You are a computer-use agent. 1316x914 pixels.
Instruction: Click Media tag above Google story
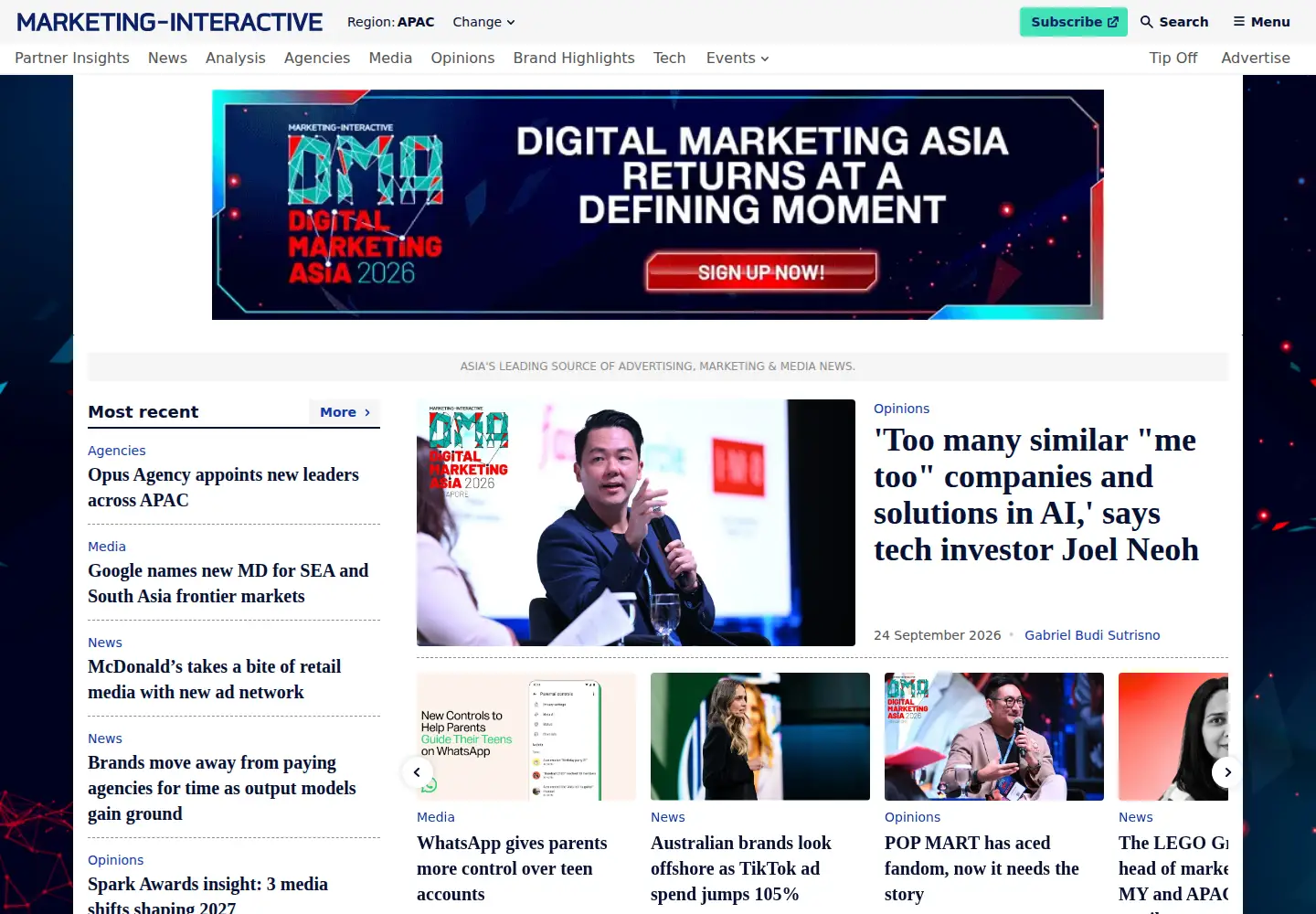click(x=107, y=547)
